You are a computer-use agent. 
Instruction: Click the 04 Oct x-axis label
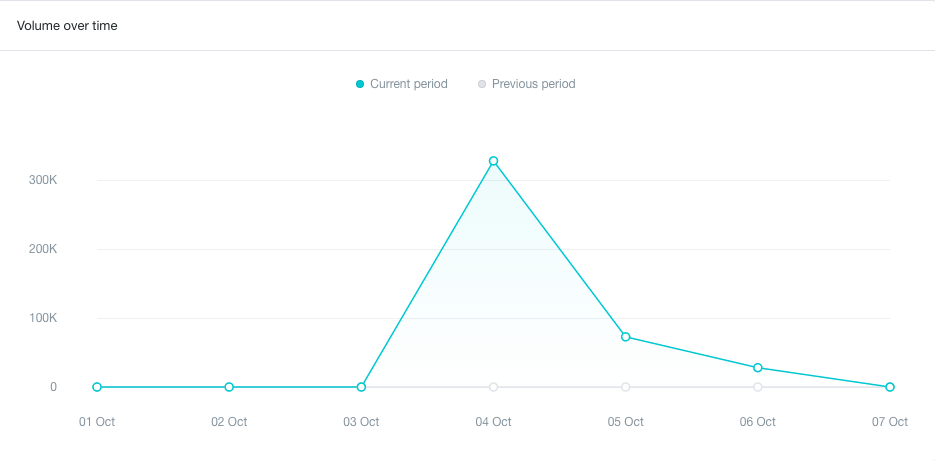(x=493, y=422)
